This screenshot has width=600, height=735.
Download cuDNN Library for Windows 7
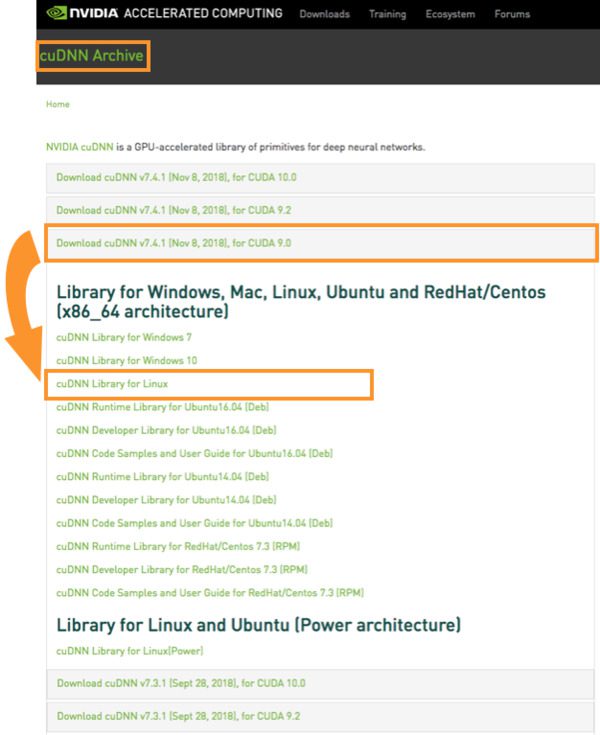pyautogui.click(x=124, y=337)
